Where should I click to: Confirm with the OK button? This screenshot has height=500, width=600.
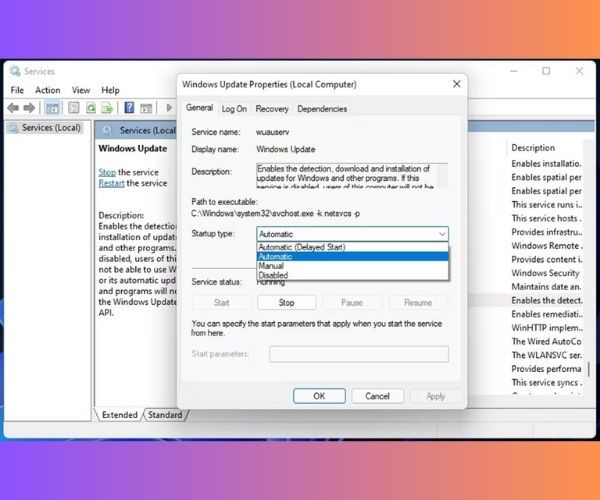click(x=319, y=396)
